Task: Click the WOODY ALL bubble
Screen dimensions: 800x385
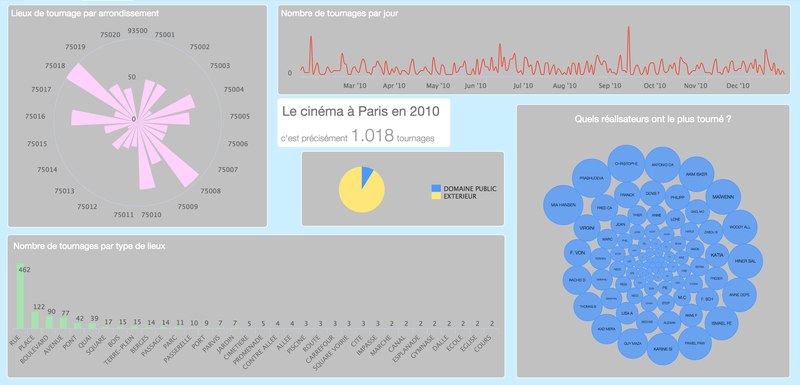Action: tap(740, 227)
